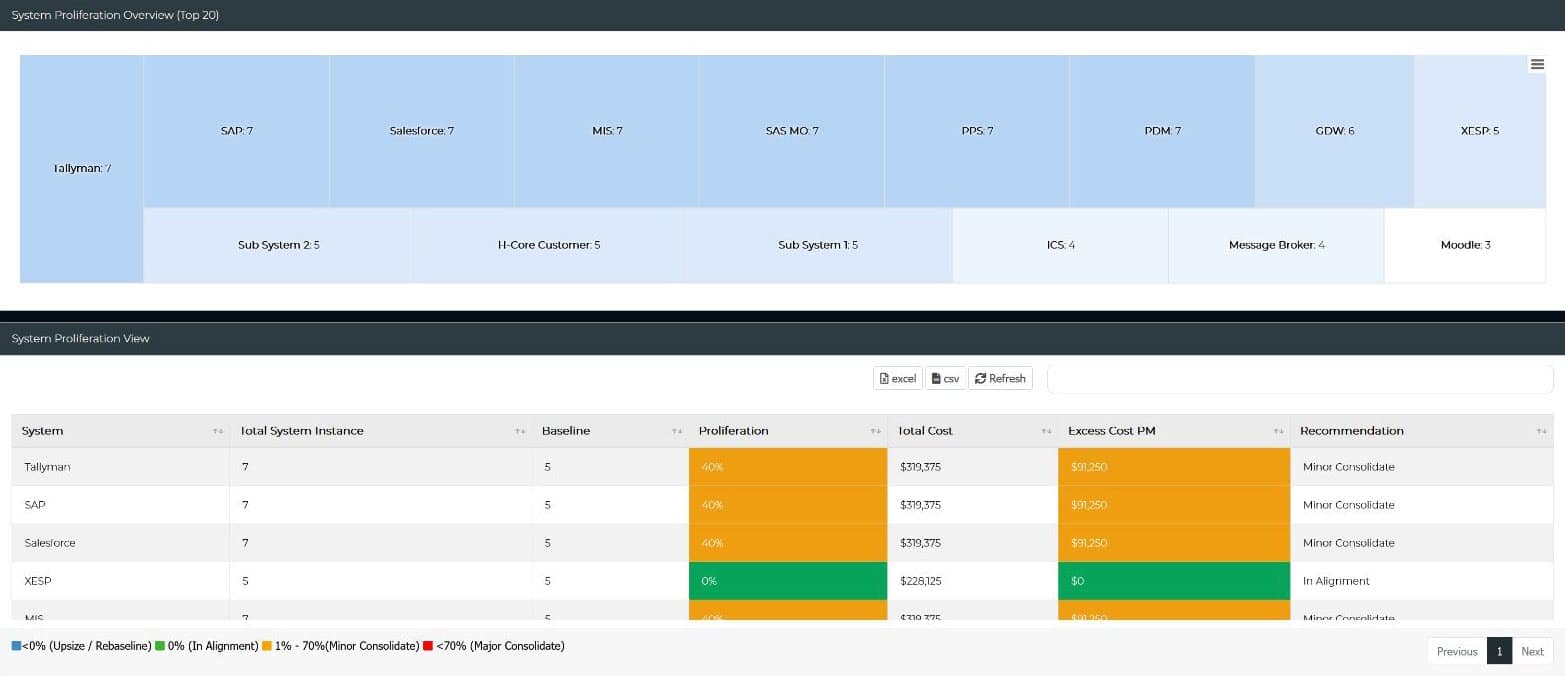The height and width of the screenshot is (676, 1565).
Task: Sort by the Proliferation column arrows
Action: (x=875, y=431)
